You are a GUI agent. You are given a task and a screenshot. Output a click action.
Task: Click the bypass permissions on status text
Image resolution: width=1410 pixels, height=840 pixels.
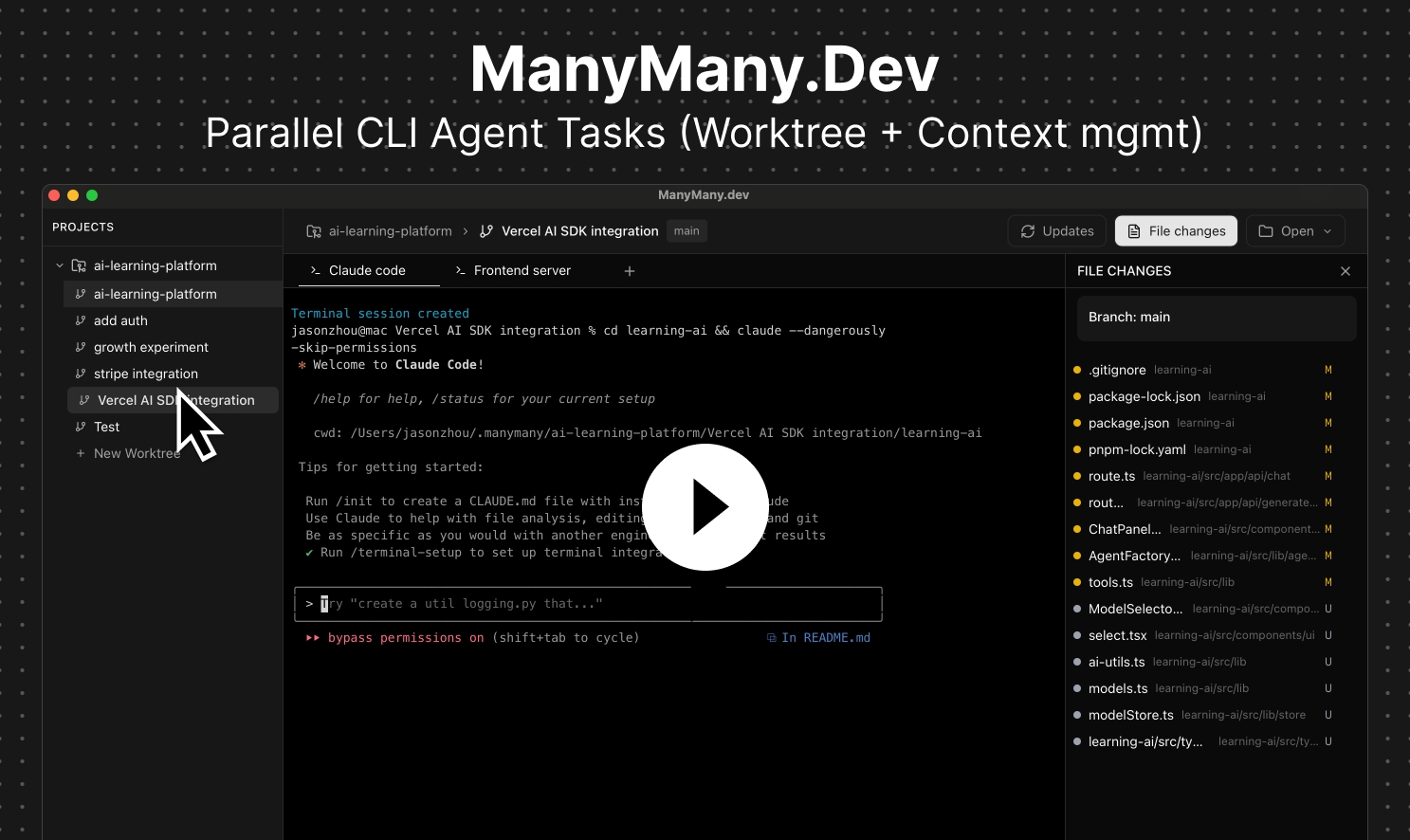click(405, 638)
